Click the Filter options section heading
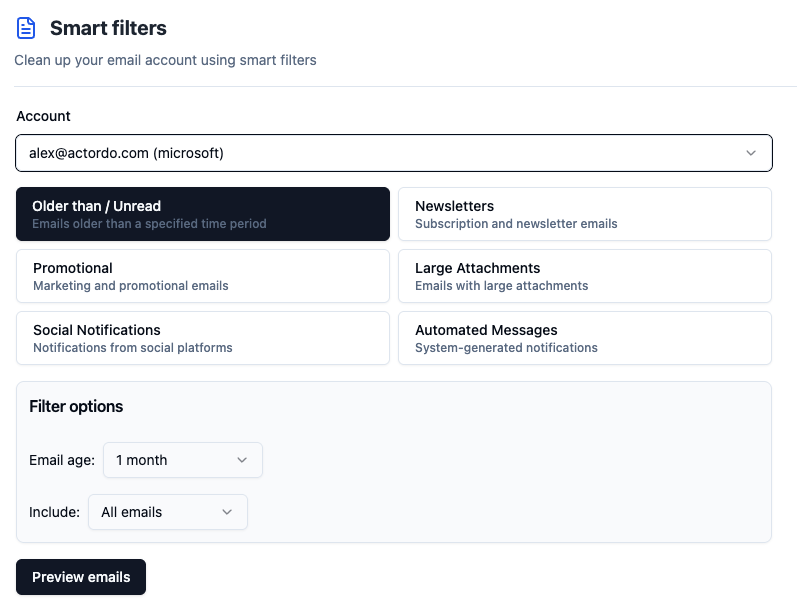797x606 pixels. click(x=76, y=406)
